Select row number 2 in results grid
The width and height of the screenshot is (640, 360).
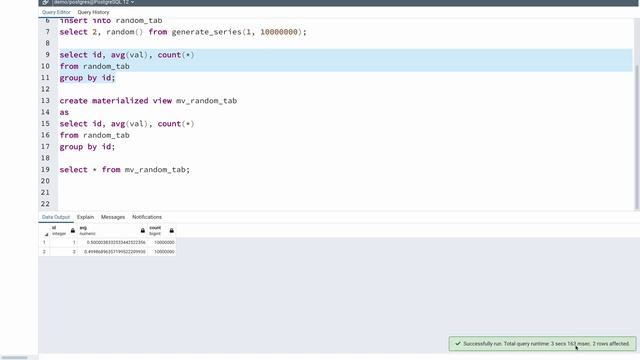click(x=44, y=252)
